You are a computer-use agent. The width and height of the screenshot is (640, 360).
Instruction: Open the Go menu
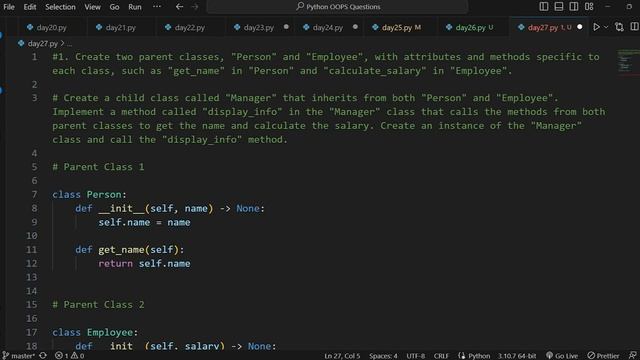click(x=114, y=7)
